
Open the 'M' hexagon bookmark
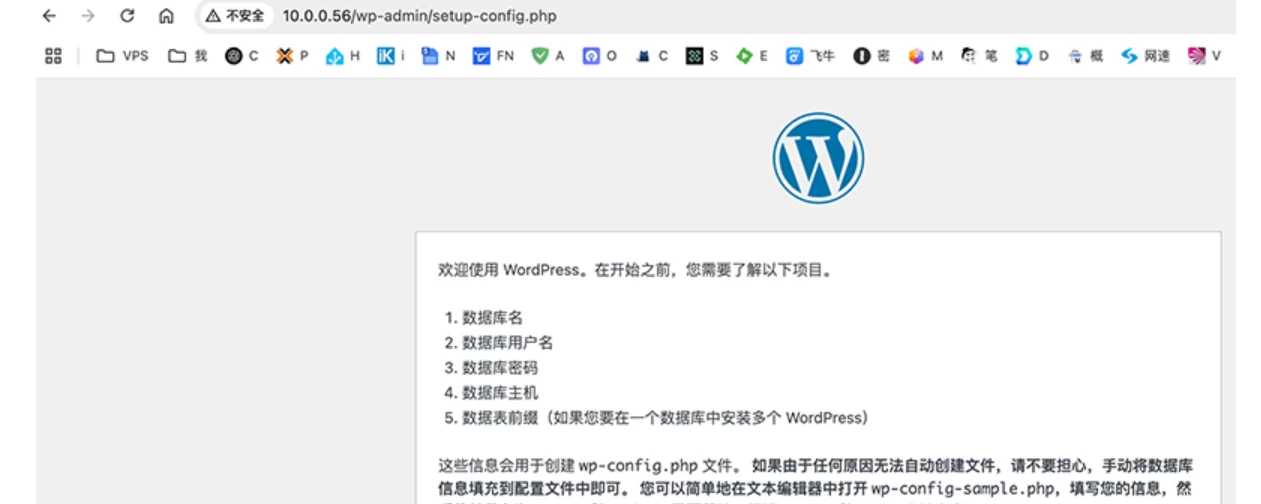[x=925, y=56]
